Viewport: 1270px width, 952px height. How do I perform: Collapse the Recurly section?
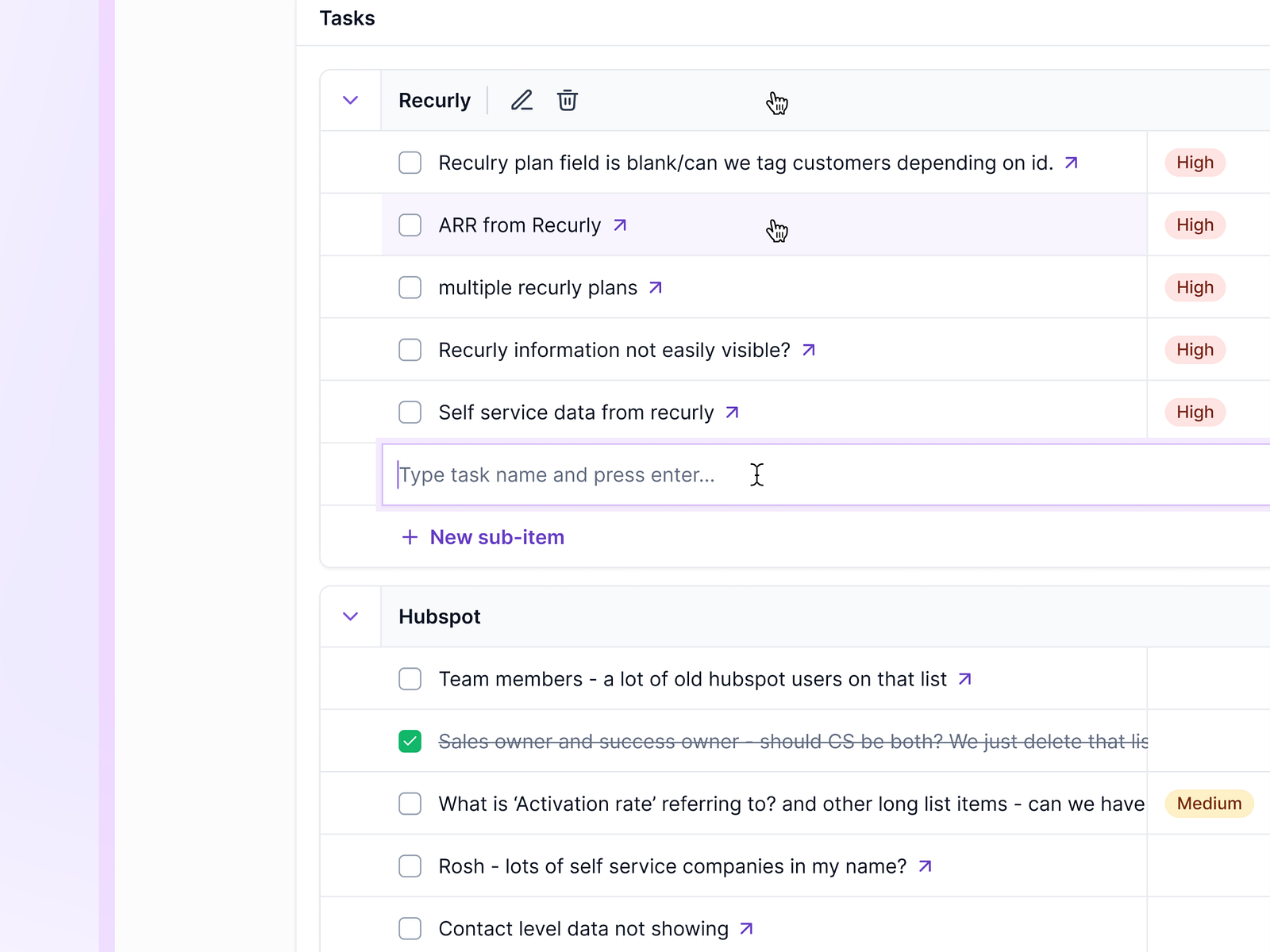coord(349,100)
